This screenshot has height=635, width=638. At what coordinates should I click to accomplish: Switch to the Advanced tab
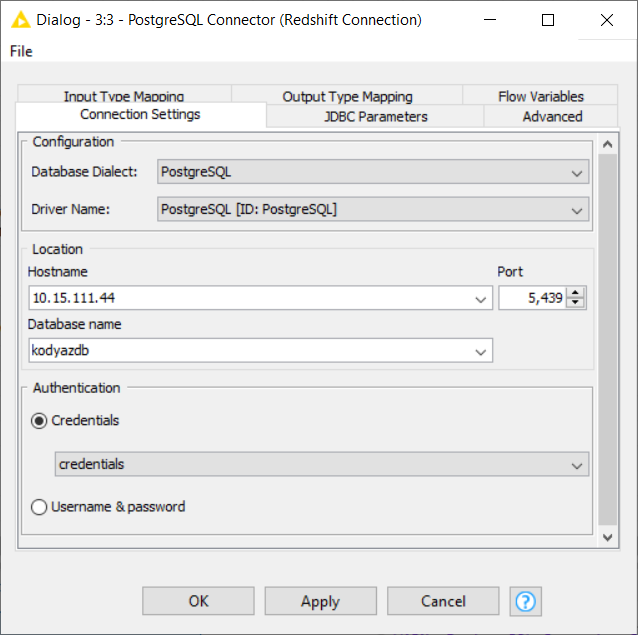(x=552, y=116)
